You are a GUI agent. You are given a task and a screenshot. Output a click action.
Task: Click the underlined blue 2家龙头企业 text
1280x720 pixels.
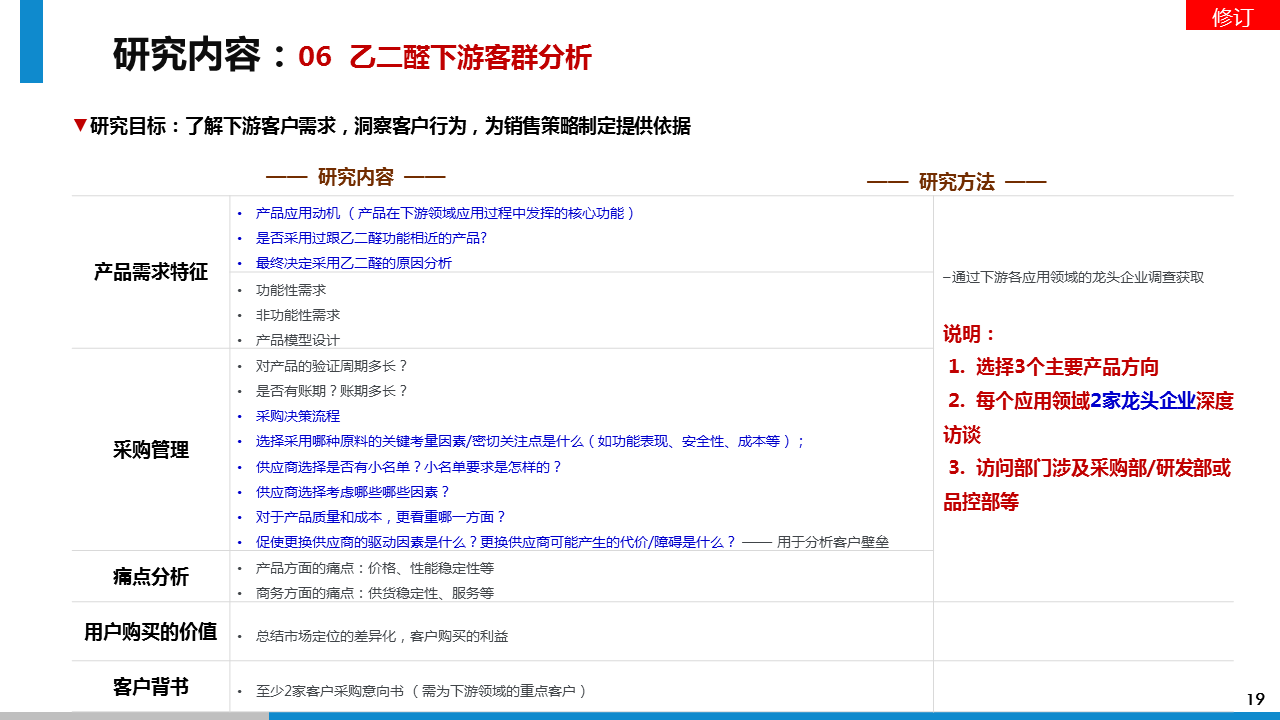click(x=1142, y=401)
